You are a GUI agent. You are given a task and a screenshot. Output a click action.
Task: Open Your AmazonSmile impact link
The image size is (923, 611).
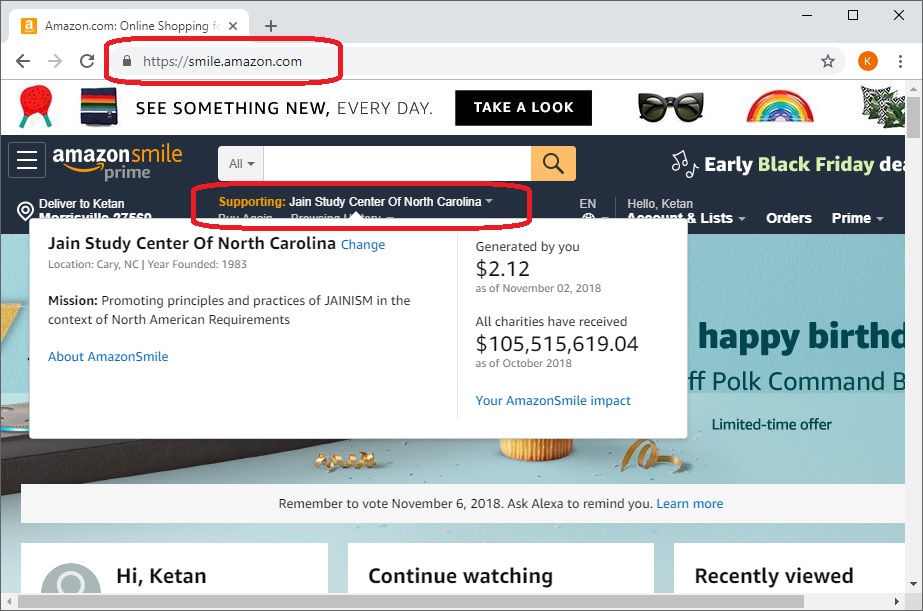coord(553,401)
